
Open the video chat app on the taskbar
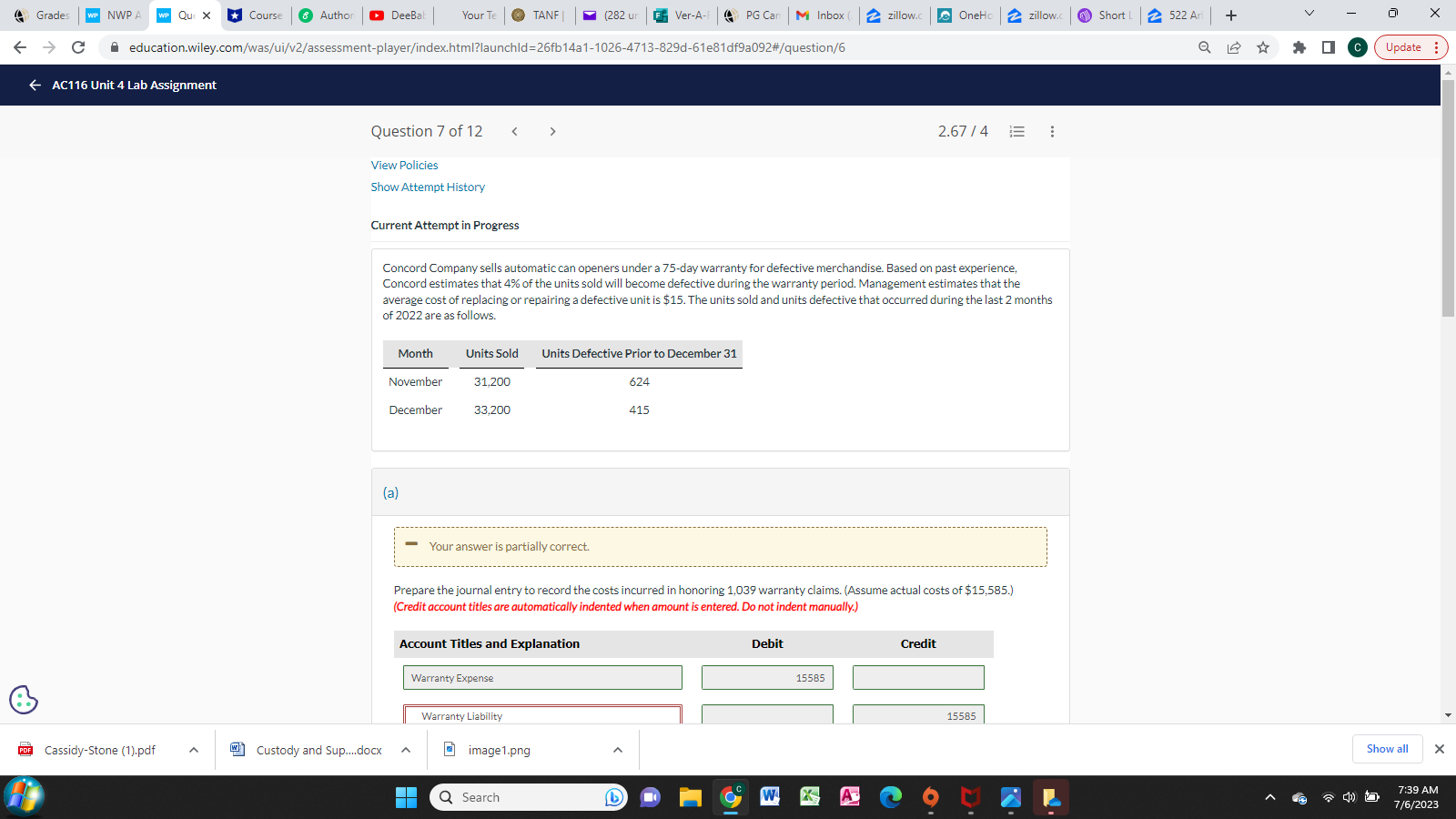(650, 797)
